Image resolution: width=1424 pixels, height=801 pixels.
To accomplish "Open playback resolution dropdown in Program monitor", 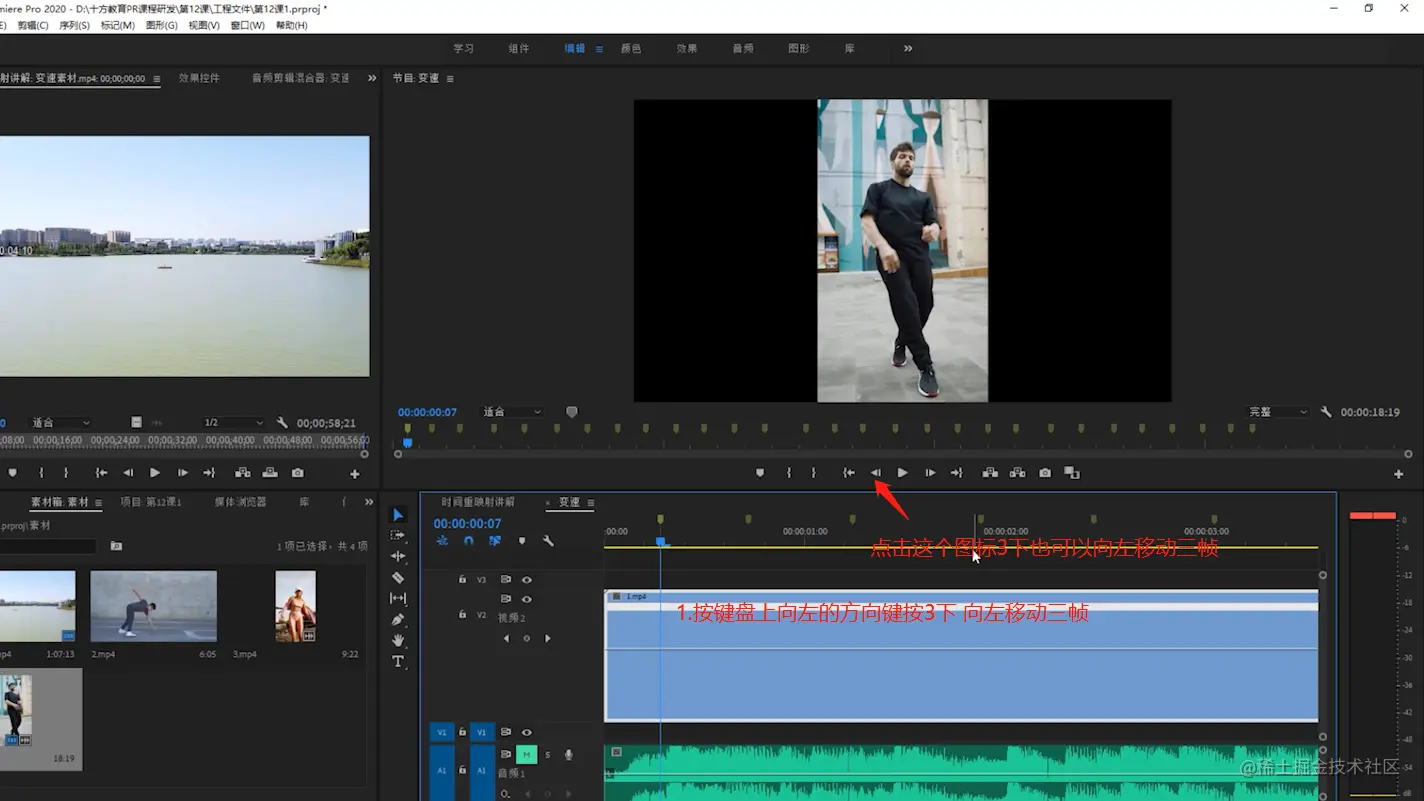I will click(x=1277, y=412).
